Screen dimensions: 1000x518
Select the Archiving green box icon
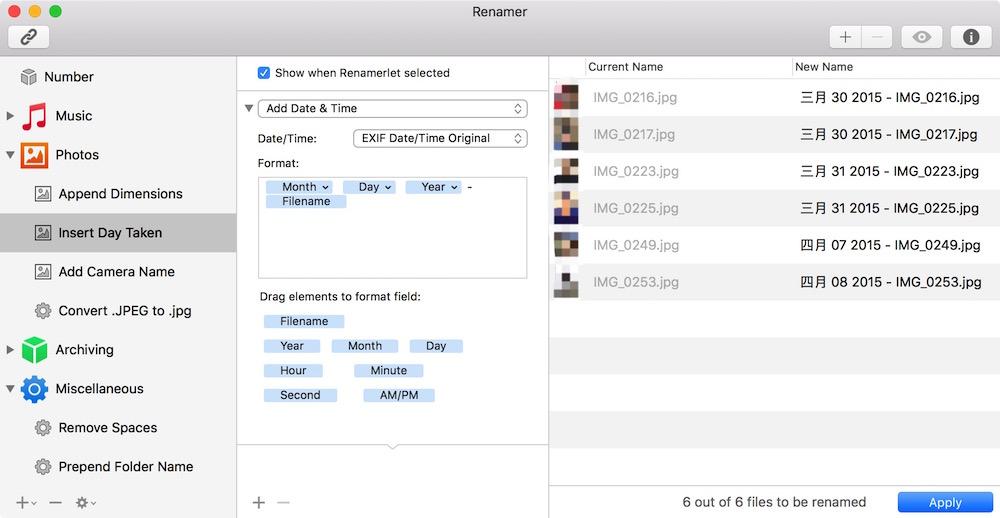point(34,350)
